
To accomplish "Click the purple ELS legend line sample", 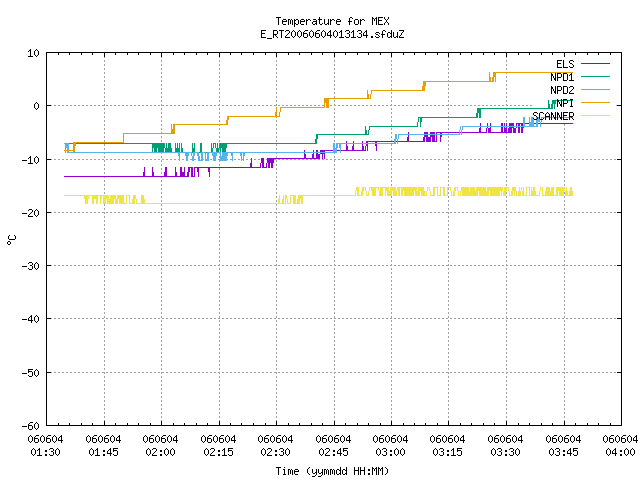I will pyautogui.click(x=595, y=64).
